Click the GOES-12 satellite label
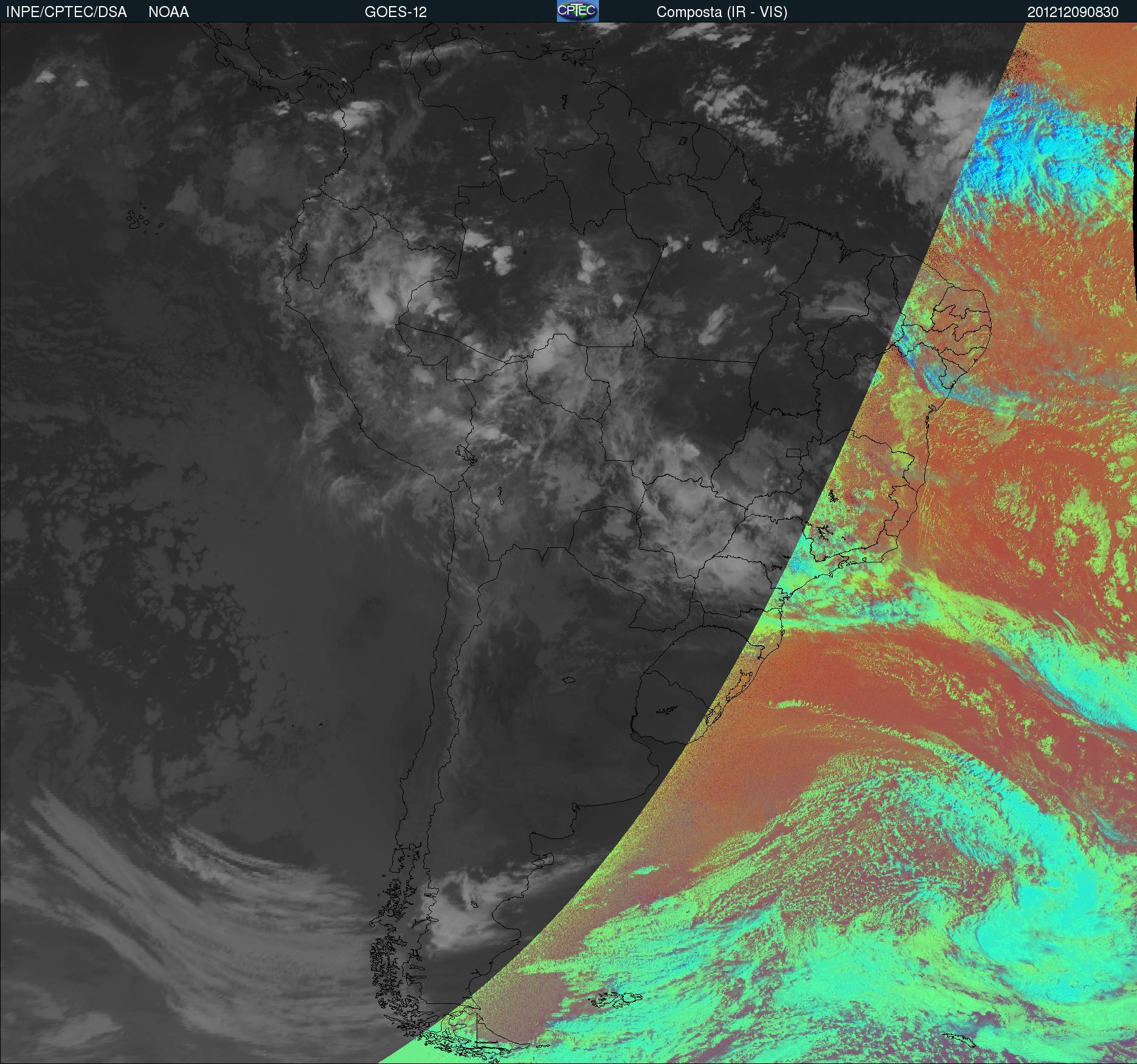The width and height of the screenshot is (1137, 1064). click(396, 12)
